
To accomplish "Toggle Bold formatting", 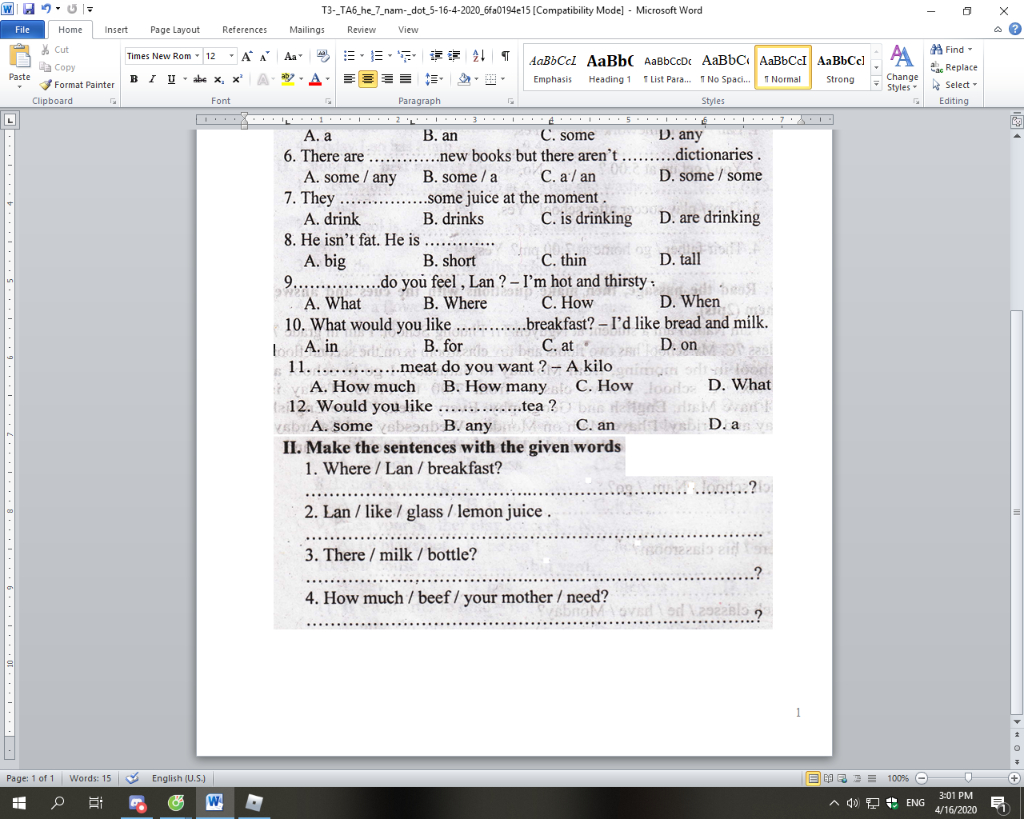I will [134, 79].
